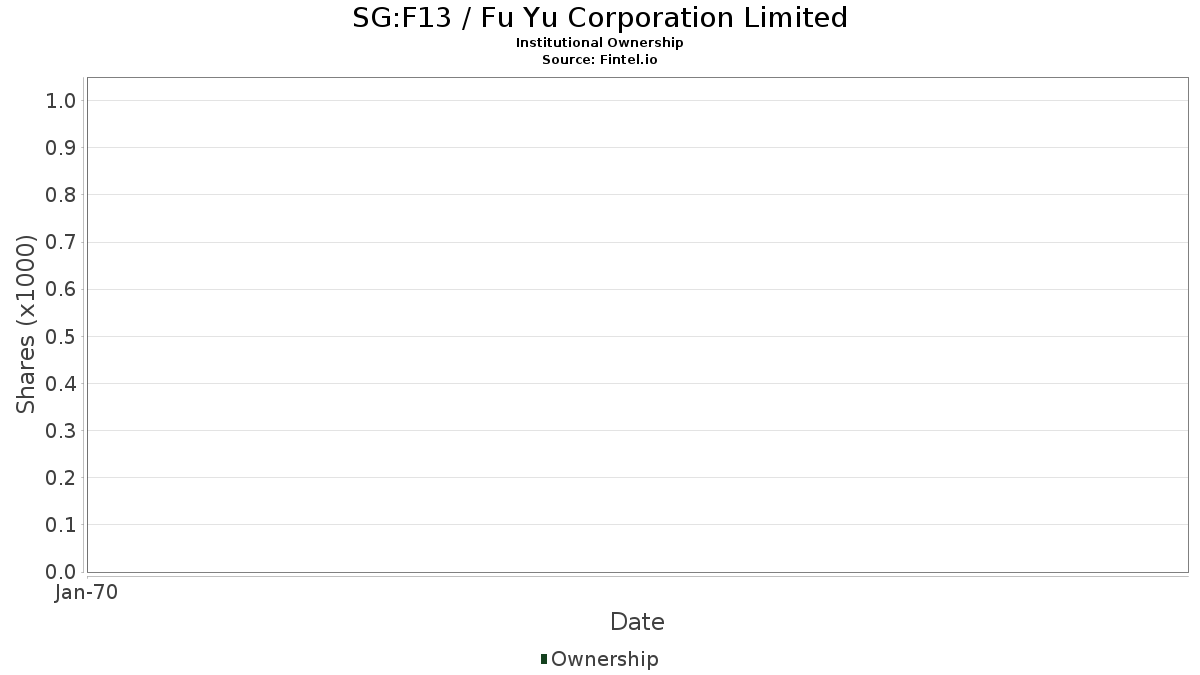
Task: Click the green Ownership legend color swatch
Action: [x=544, y=659]
